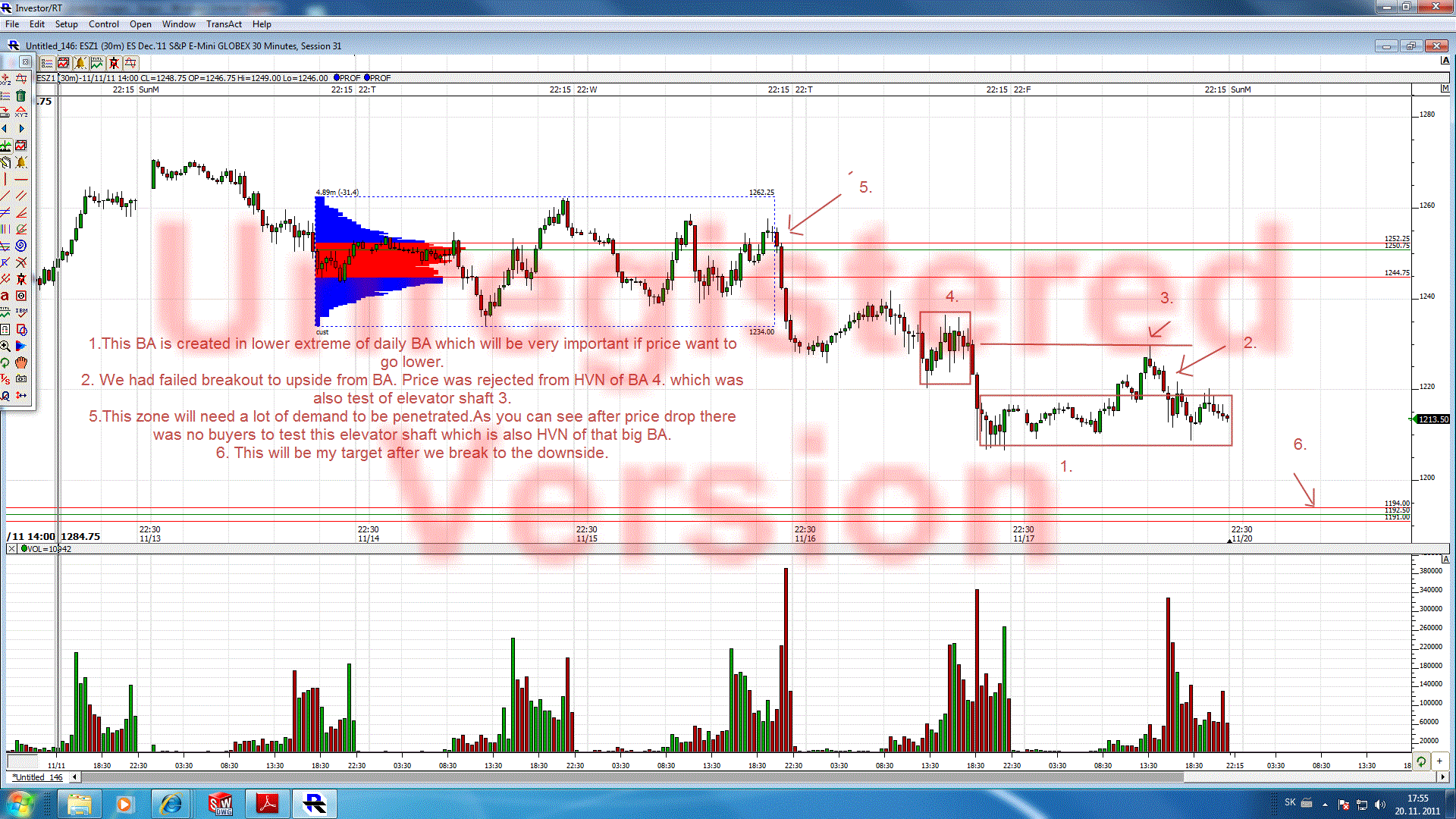
Task: Click the hand pan tool icon
Action: (x=21, y=362)
